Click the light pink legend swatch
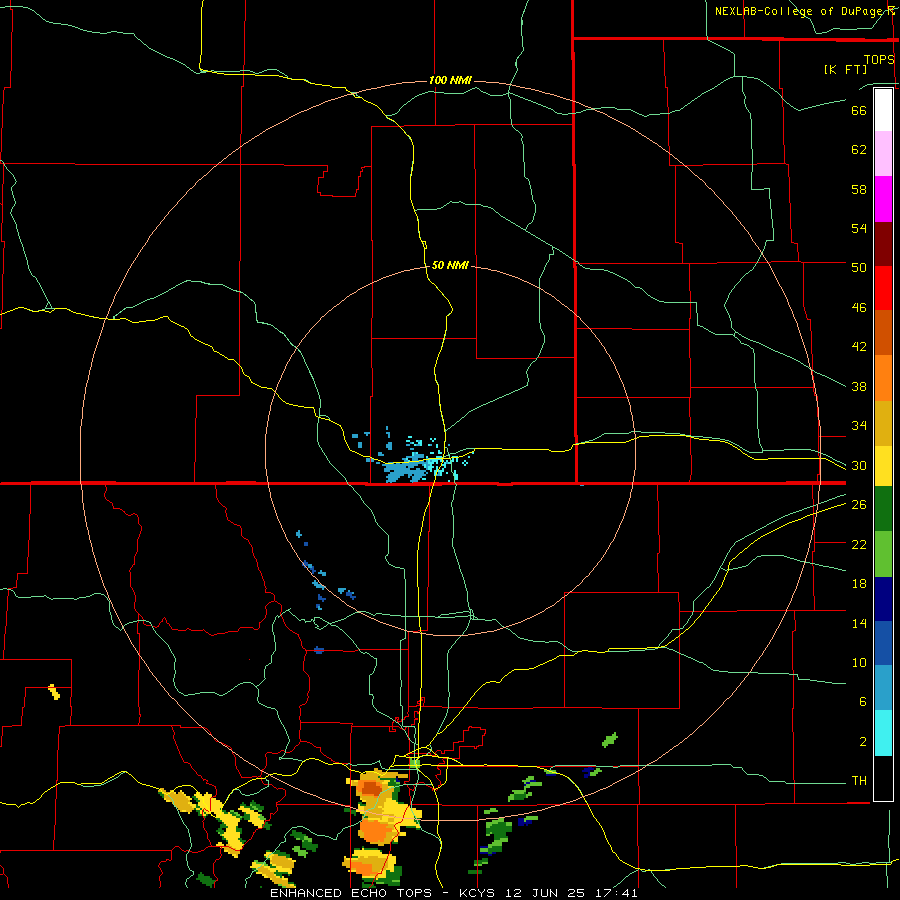This screenshot has height=900, width=900. (883, 154)
